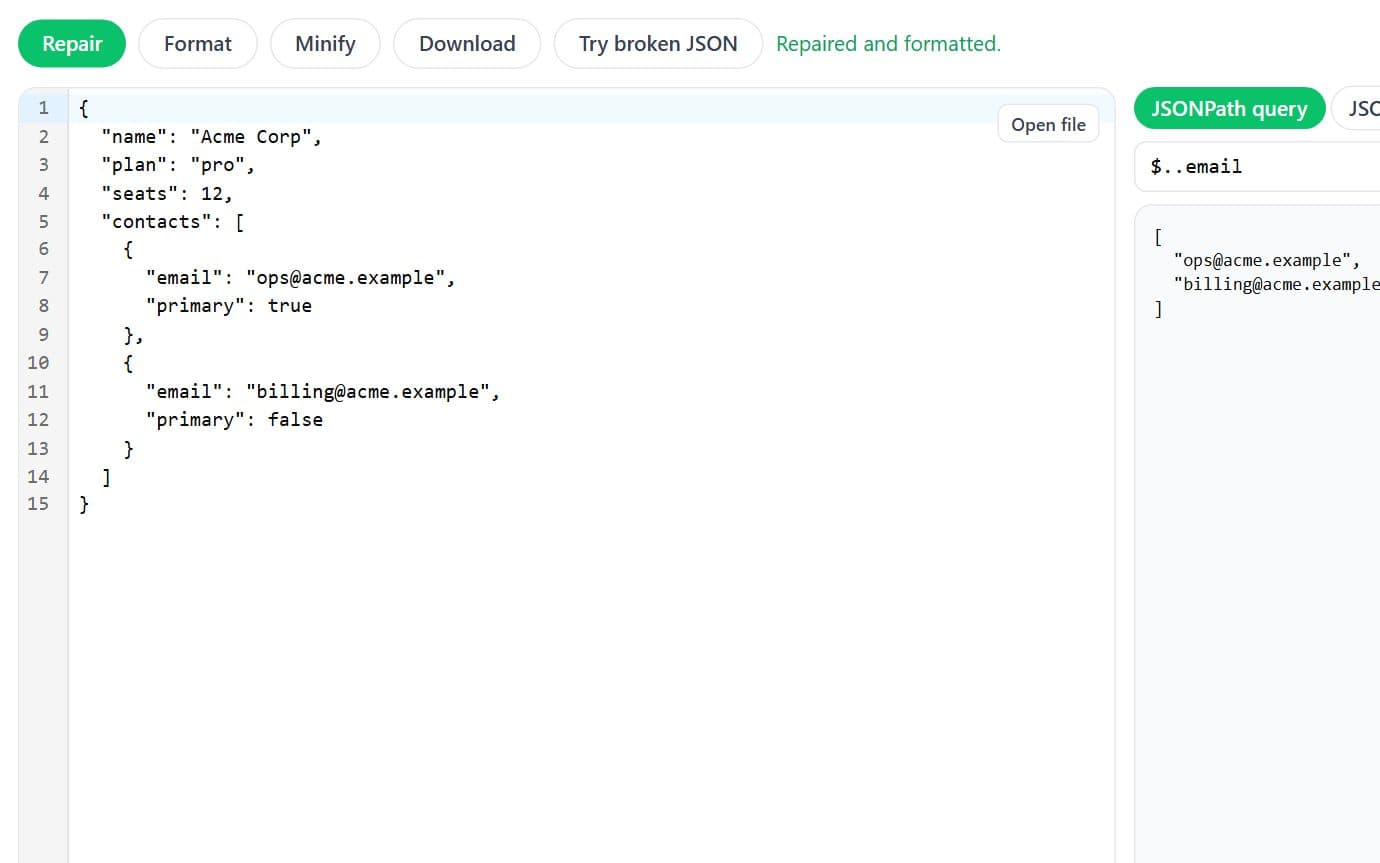Click the $..email query input field
Image resolution: width=1380 pixels, height=863 pixels.
coord(1257,166)
